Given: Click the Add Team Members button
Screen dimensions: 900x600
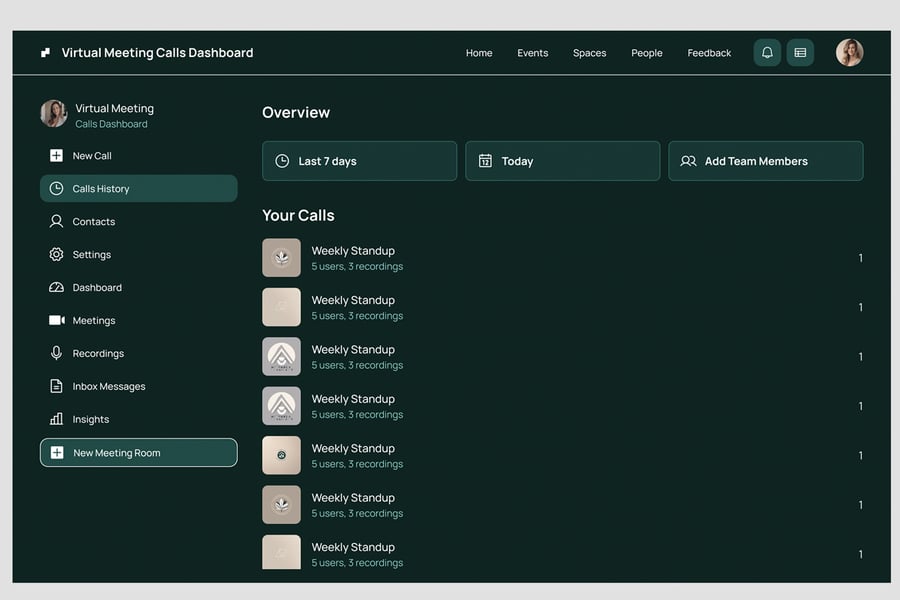Looking at the screenshot, I should point(765,161).
